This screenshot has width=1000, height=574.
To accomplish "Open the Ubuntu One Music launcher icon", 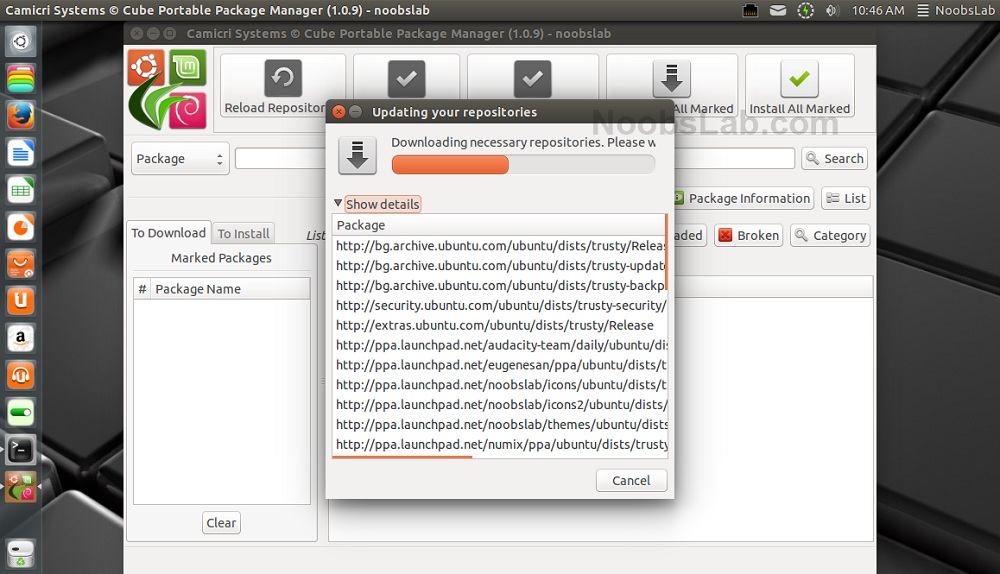I will tap(20, 375).
